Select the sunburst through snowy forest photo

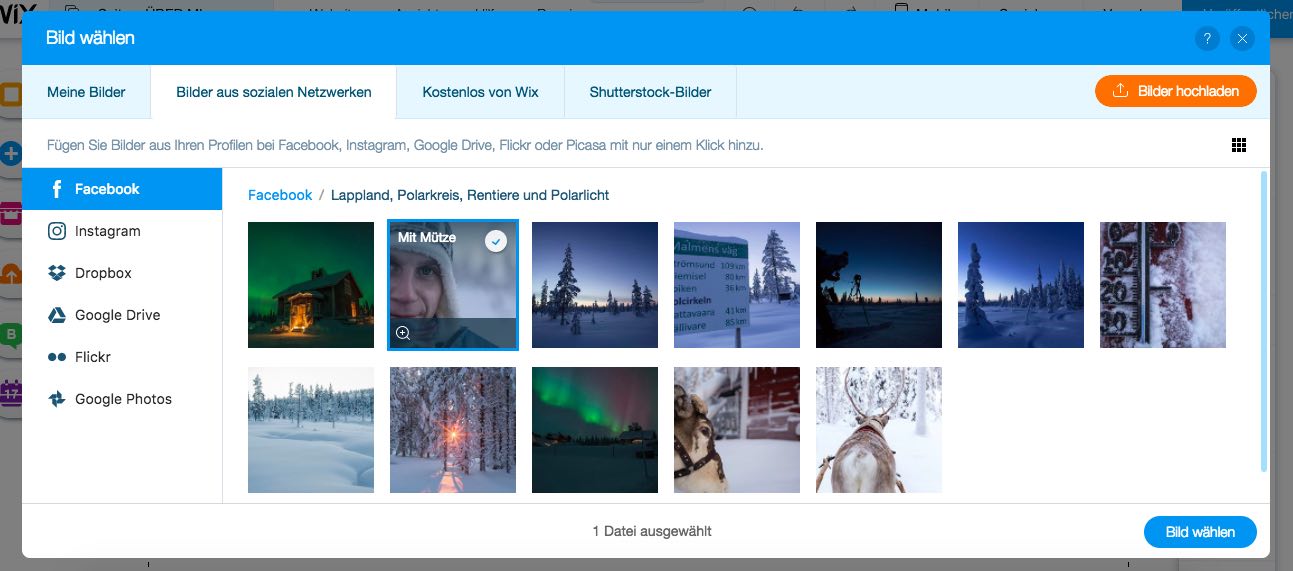point(453,430)
